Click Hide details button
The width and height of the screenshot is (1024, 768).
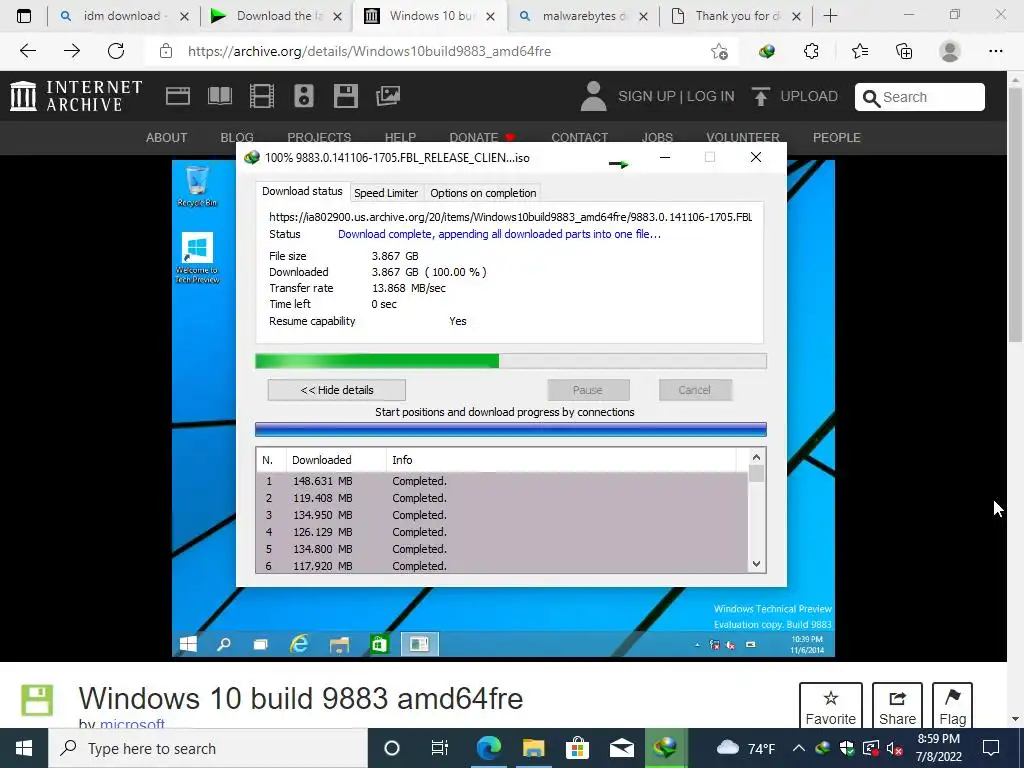pos(337,390)
